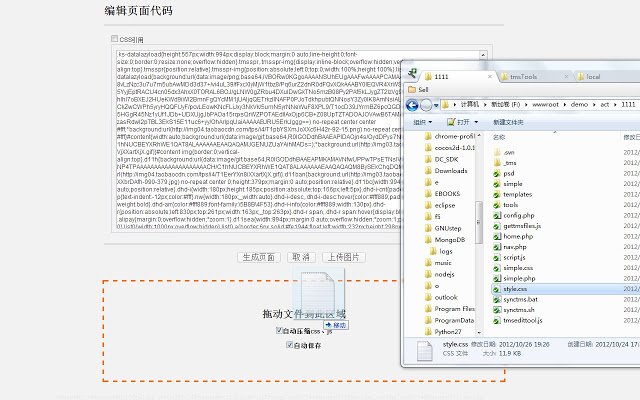Click the .svn folder icon
The height and width of the screenshot is (400, 640).
(497, 152)
